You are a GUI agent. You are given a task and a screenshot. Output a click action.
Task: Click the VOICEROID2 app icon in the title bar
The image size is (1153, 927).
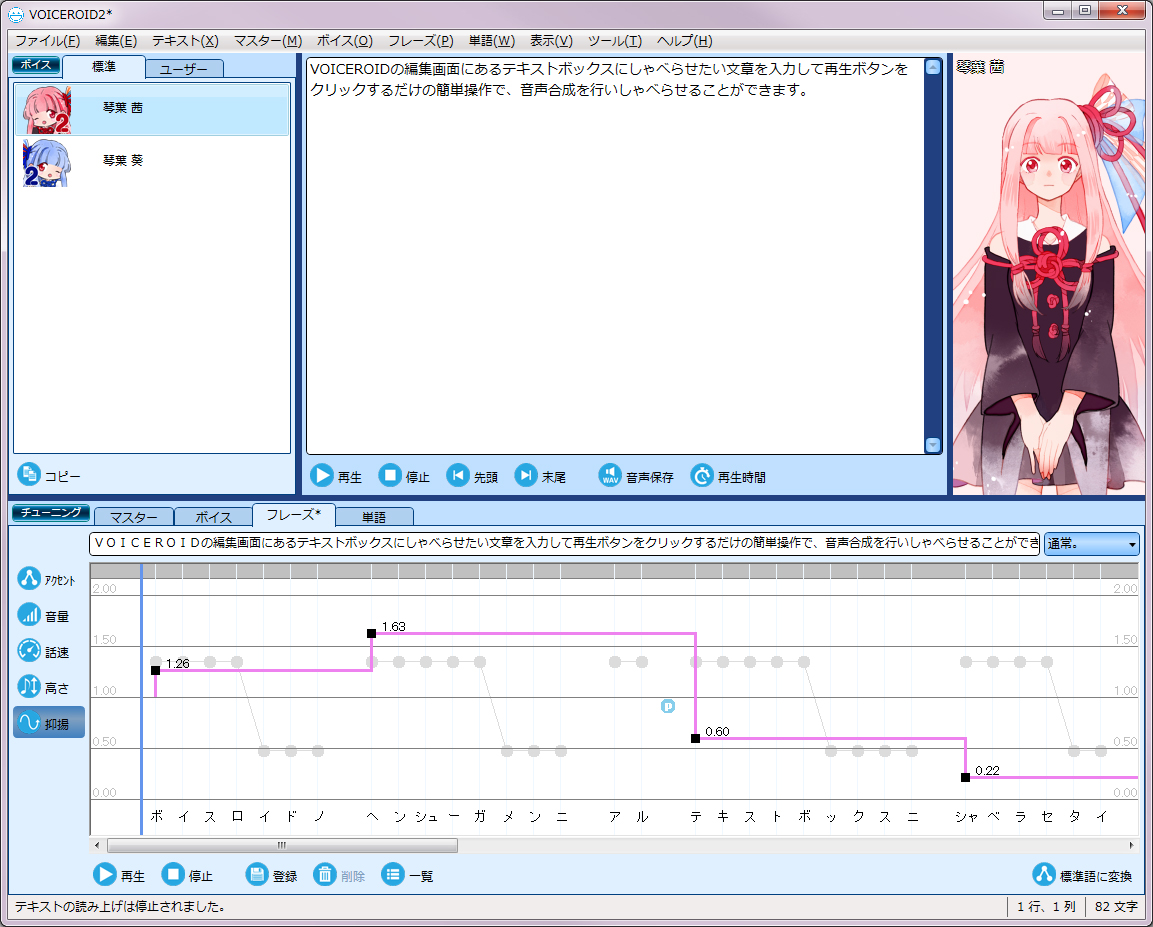tap(15, 14)
